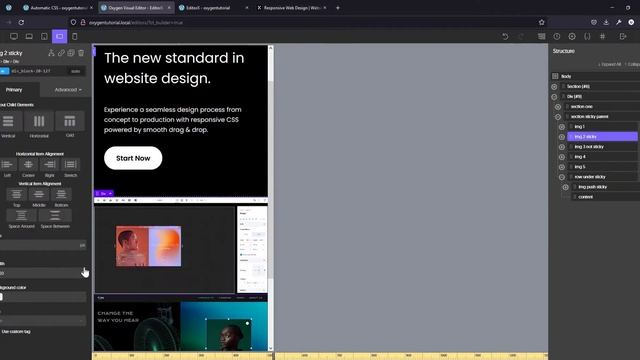Switch to laptop viewport icon
Image resolution: width=640 pixels, height=360 pixels.
click(29, 36)
